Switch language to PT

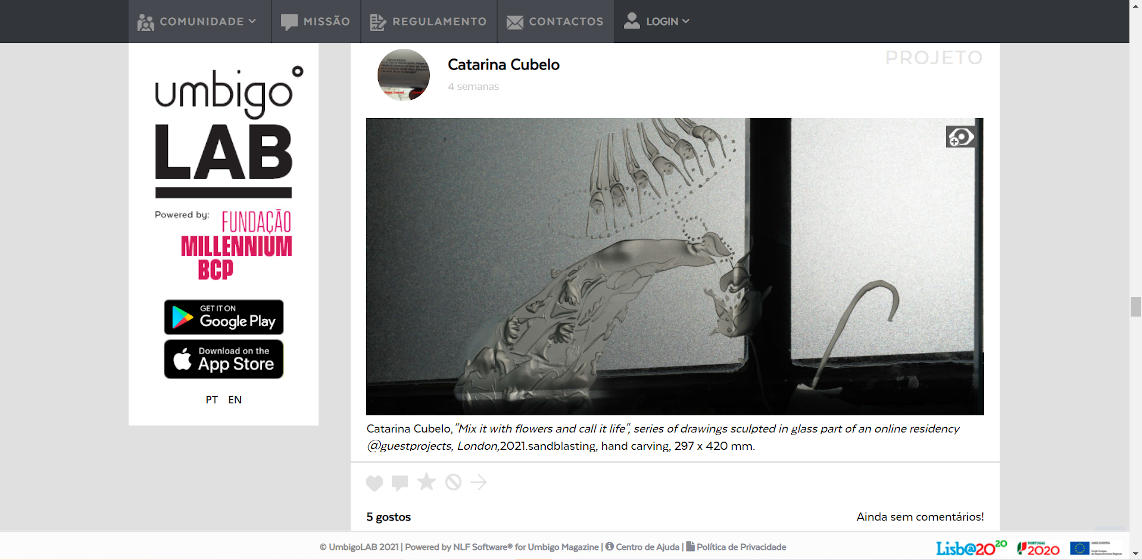(212, 400)
